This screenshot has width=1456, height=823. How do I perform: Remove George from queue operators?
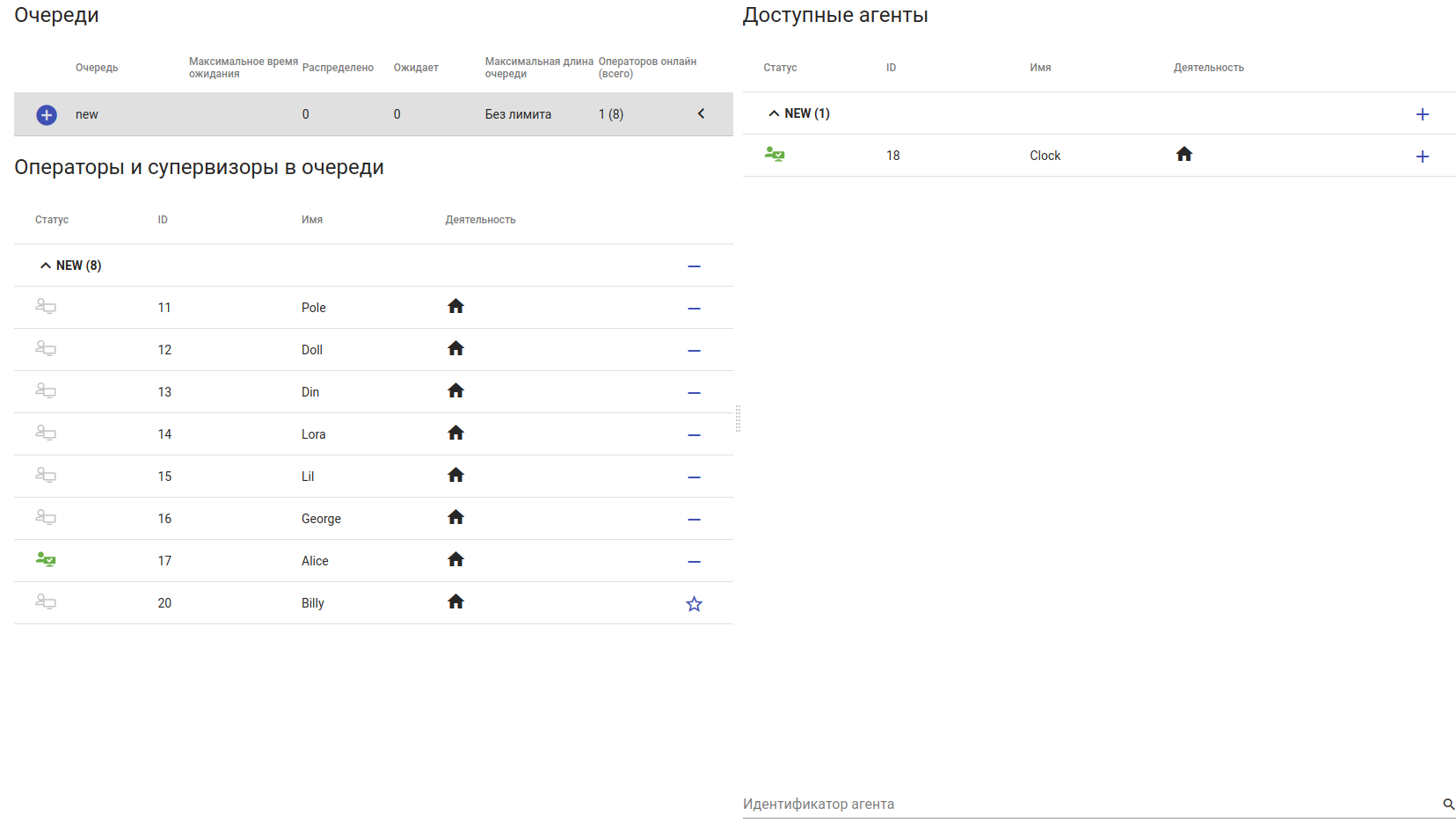[x=694, y=520]
